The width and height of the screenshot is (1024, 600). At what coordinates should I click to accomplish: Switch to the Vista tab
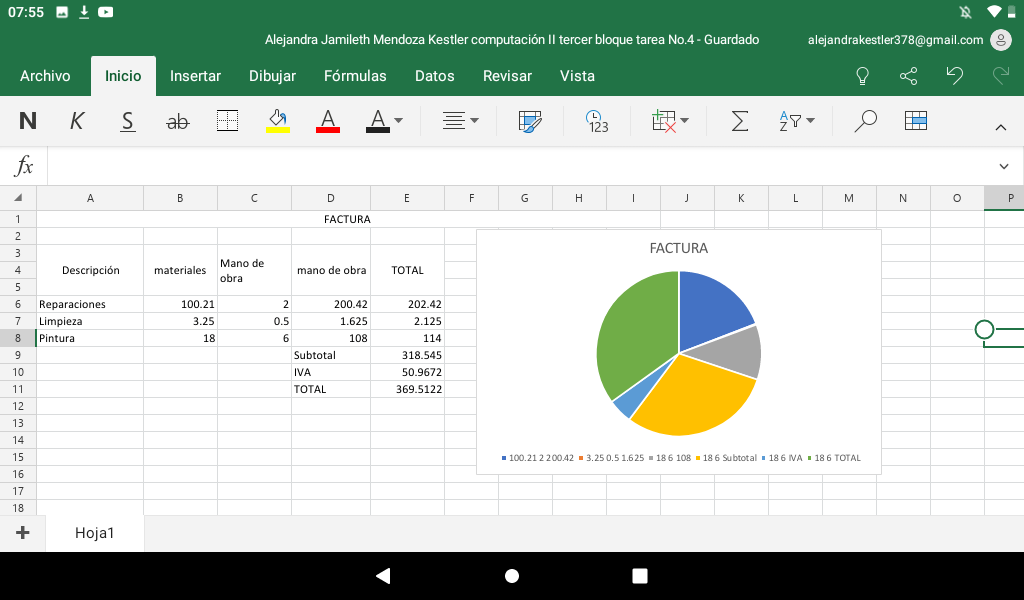(x=577, y=76)
